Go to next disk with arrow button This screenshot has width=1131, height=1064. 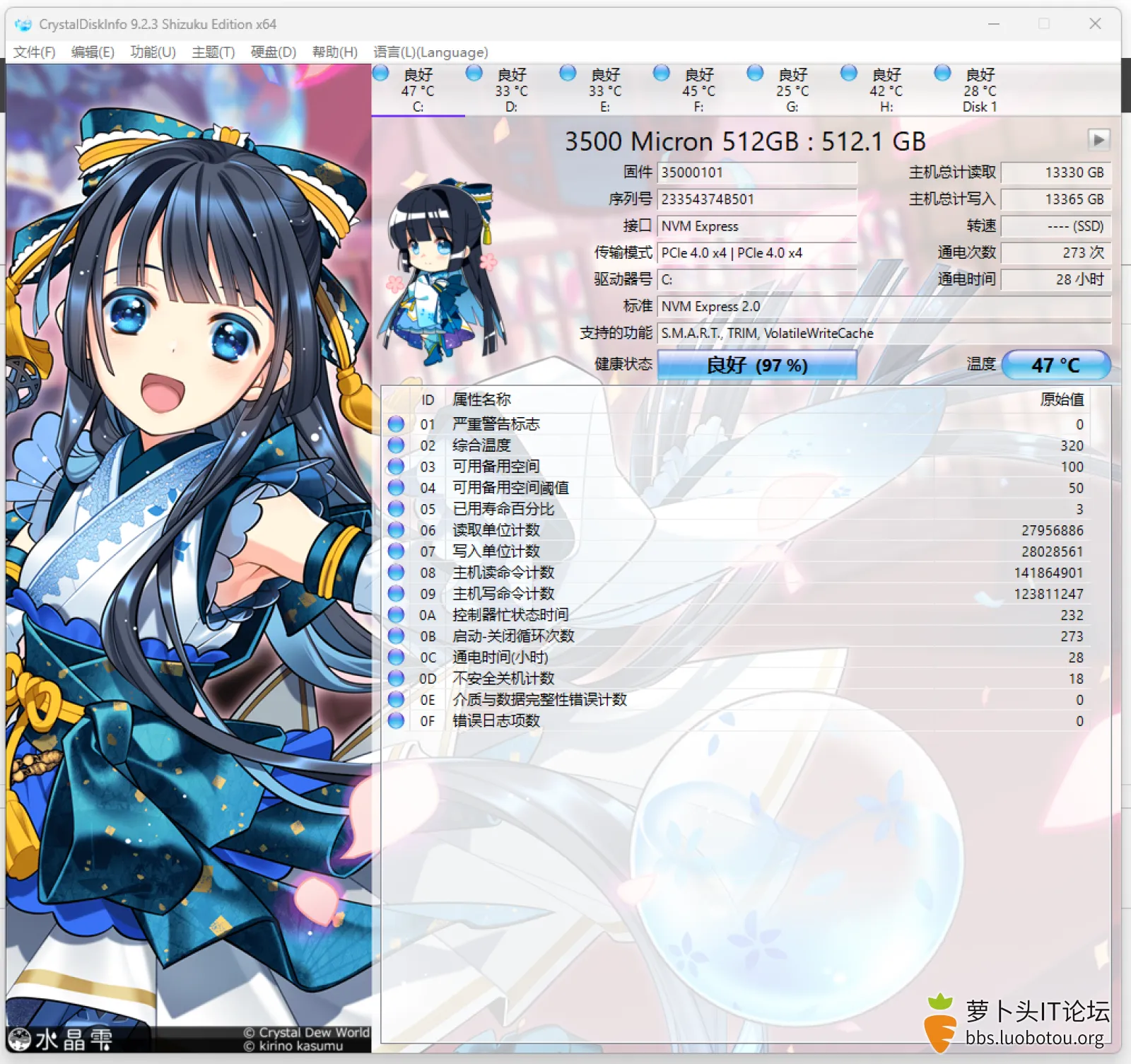[x=1098, y=140]
